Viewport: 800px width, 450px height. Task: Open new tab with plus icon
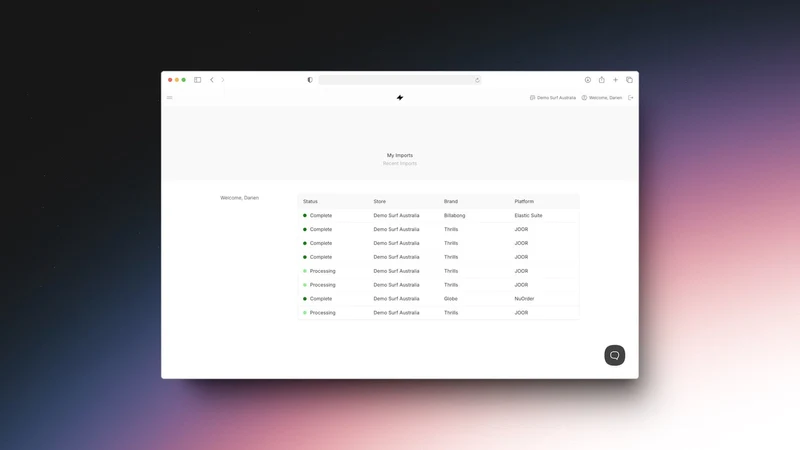tap(615, 80)
